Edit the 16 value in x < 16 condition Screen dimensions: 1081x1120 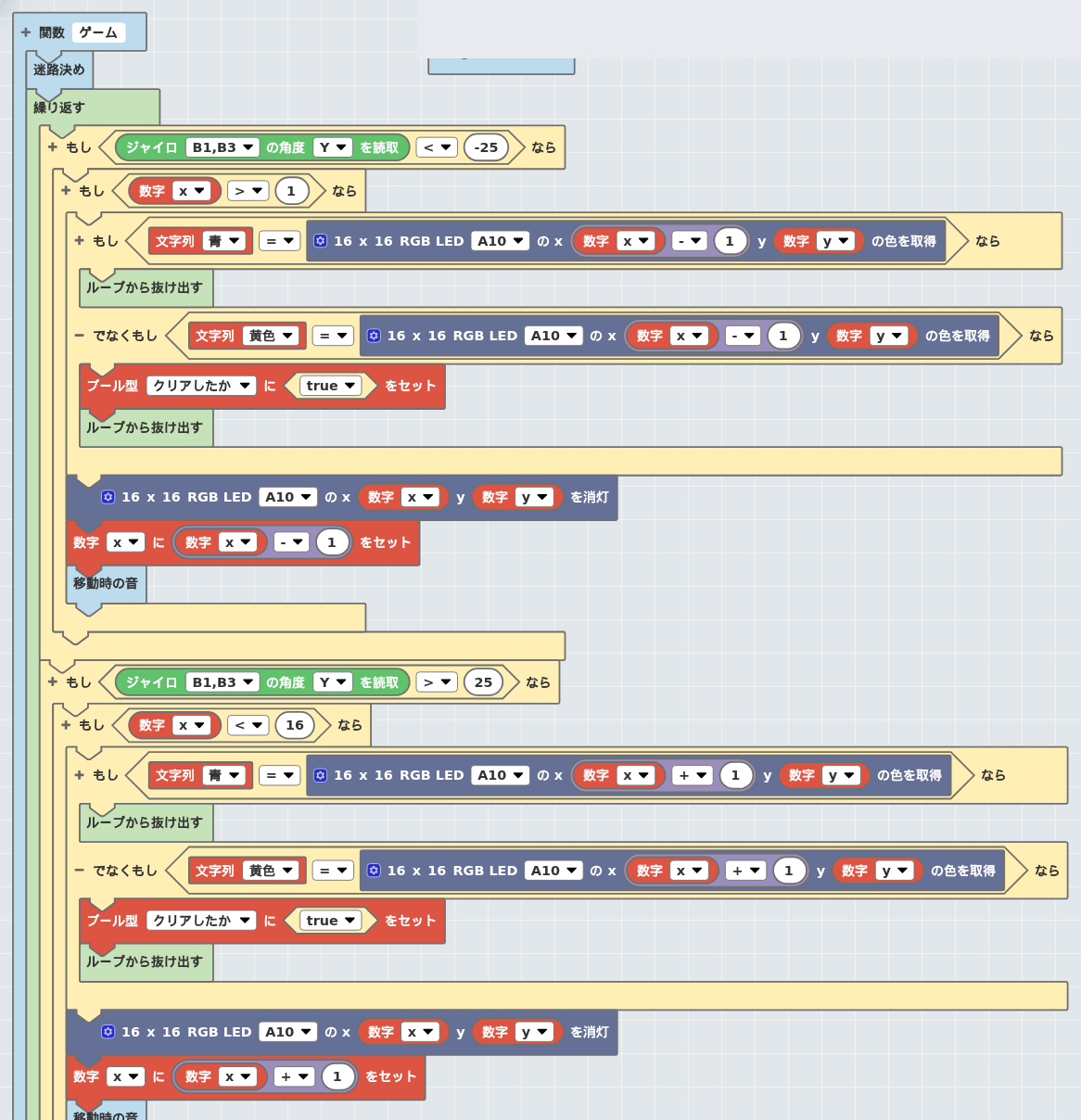pos(295,725)
